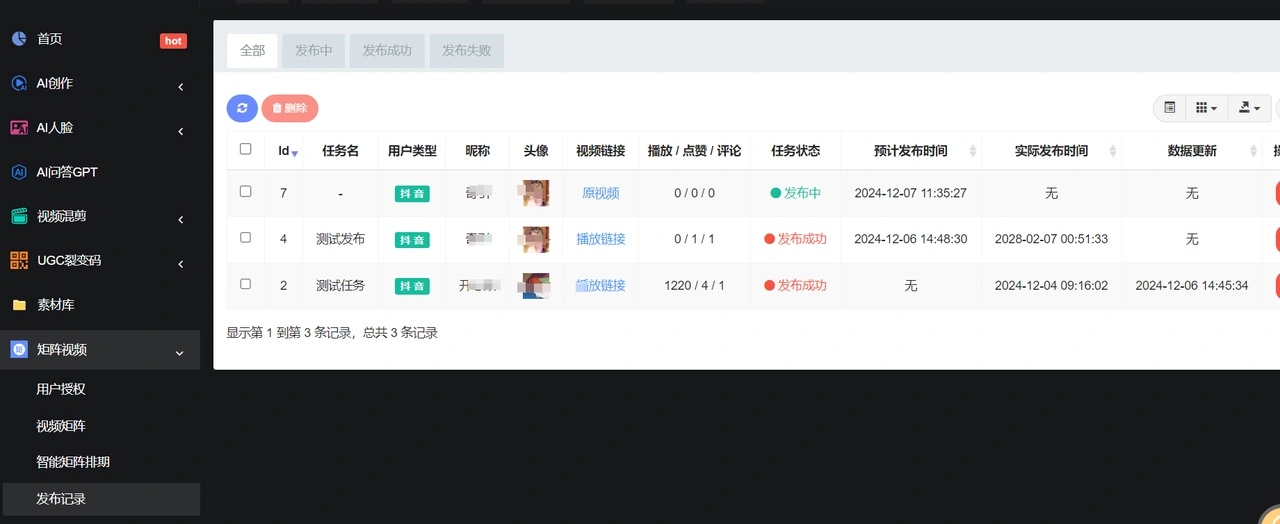Viewport: 1280px width, 524px height.
Task: Switch to the 发布失败 tab
Action: tap(467, 51)
